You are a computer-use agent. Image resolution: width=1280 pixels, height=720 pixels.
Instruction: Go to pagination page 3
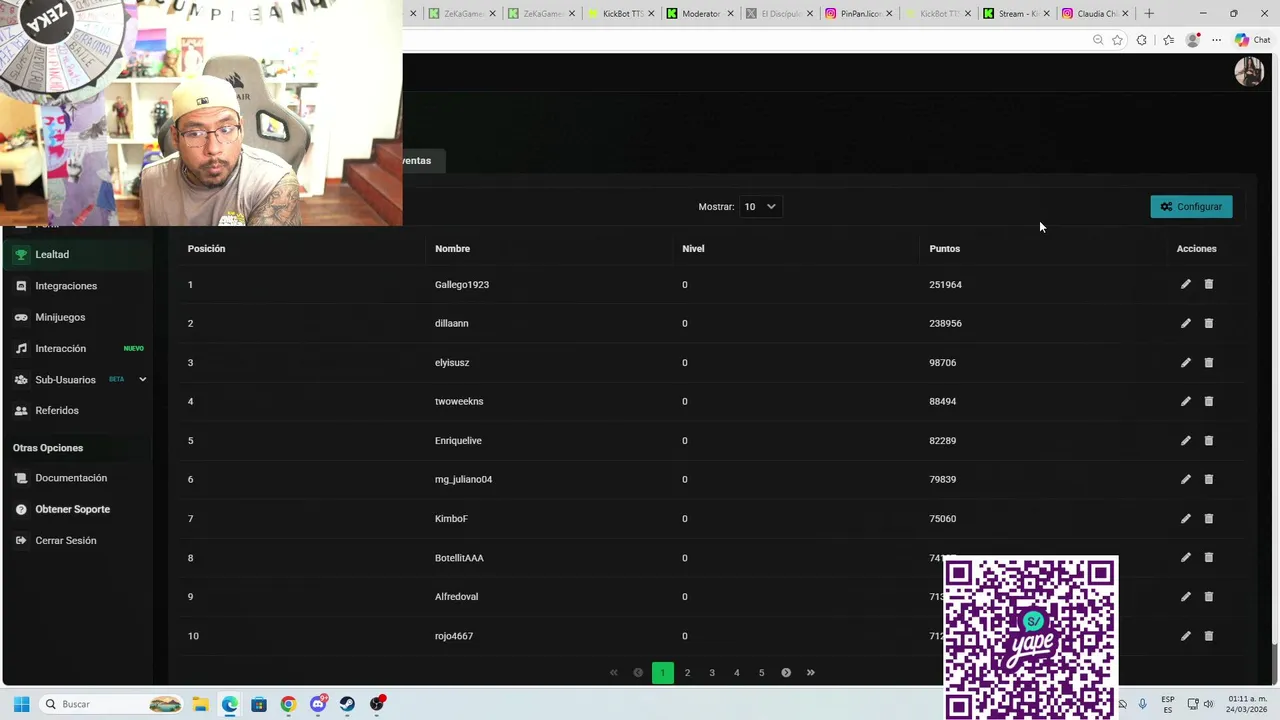point(712,673)
